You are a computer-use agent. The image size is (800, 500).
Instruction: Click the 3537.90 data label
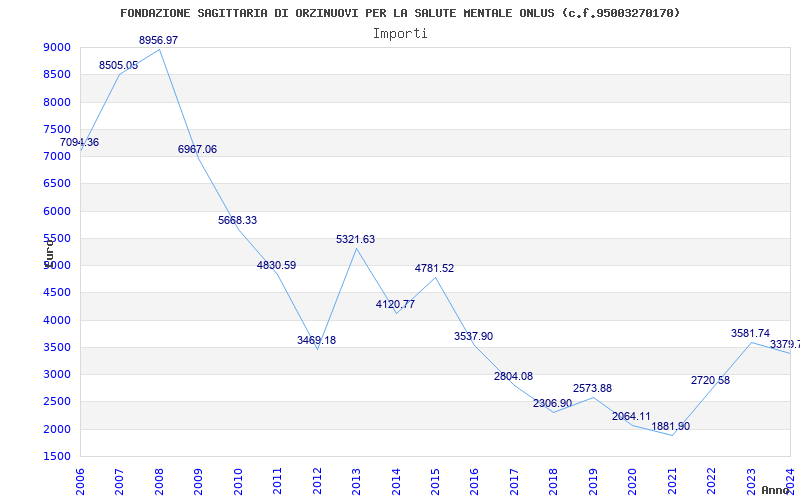tap(473, 336)
